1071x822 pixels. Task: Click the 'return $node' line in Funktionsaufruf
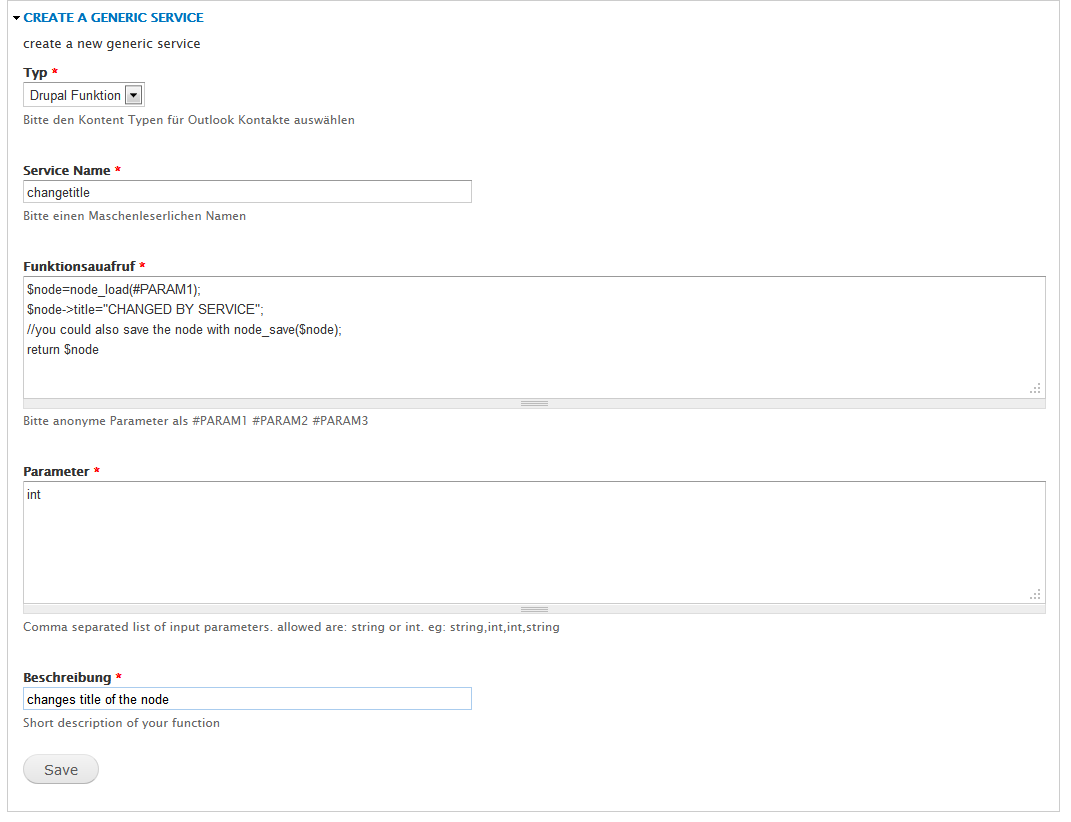(x=63, y=350)
